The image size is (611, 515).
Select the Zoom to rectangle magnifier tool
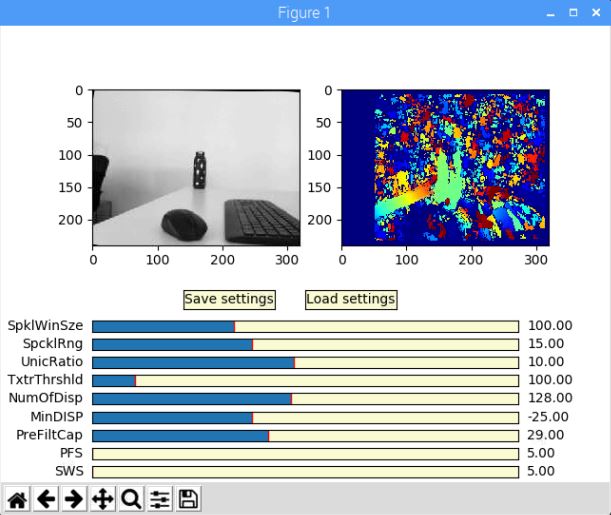pyautogui.click(x=131, y=499)
